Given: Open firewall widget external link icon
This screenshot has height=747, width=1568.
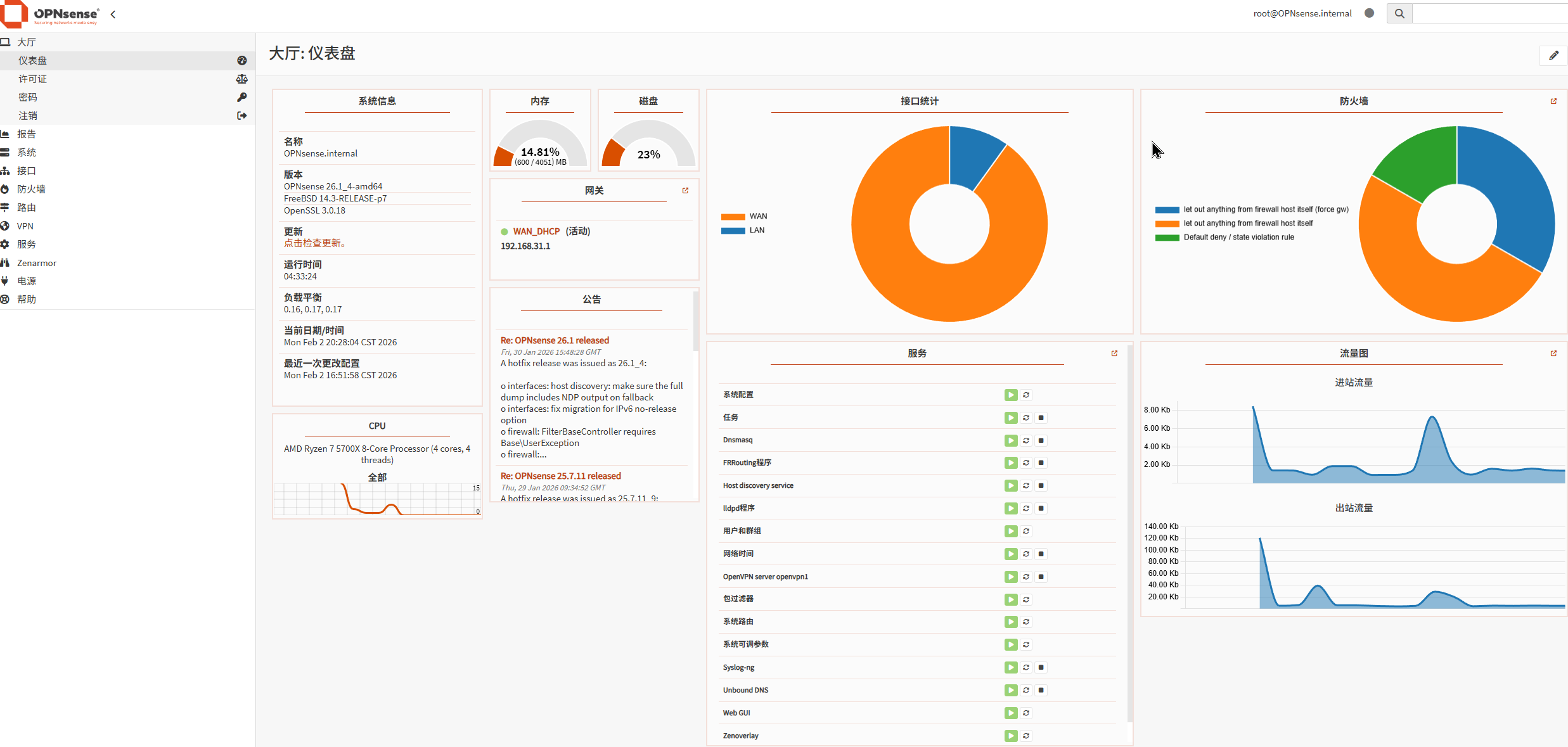Looking at the screenshot, I should pyautogui.click(x=1553, y=101).
